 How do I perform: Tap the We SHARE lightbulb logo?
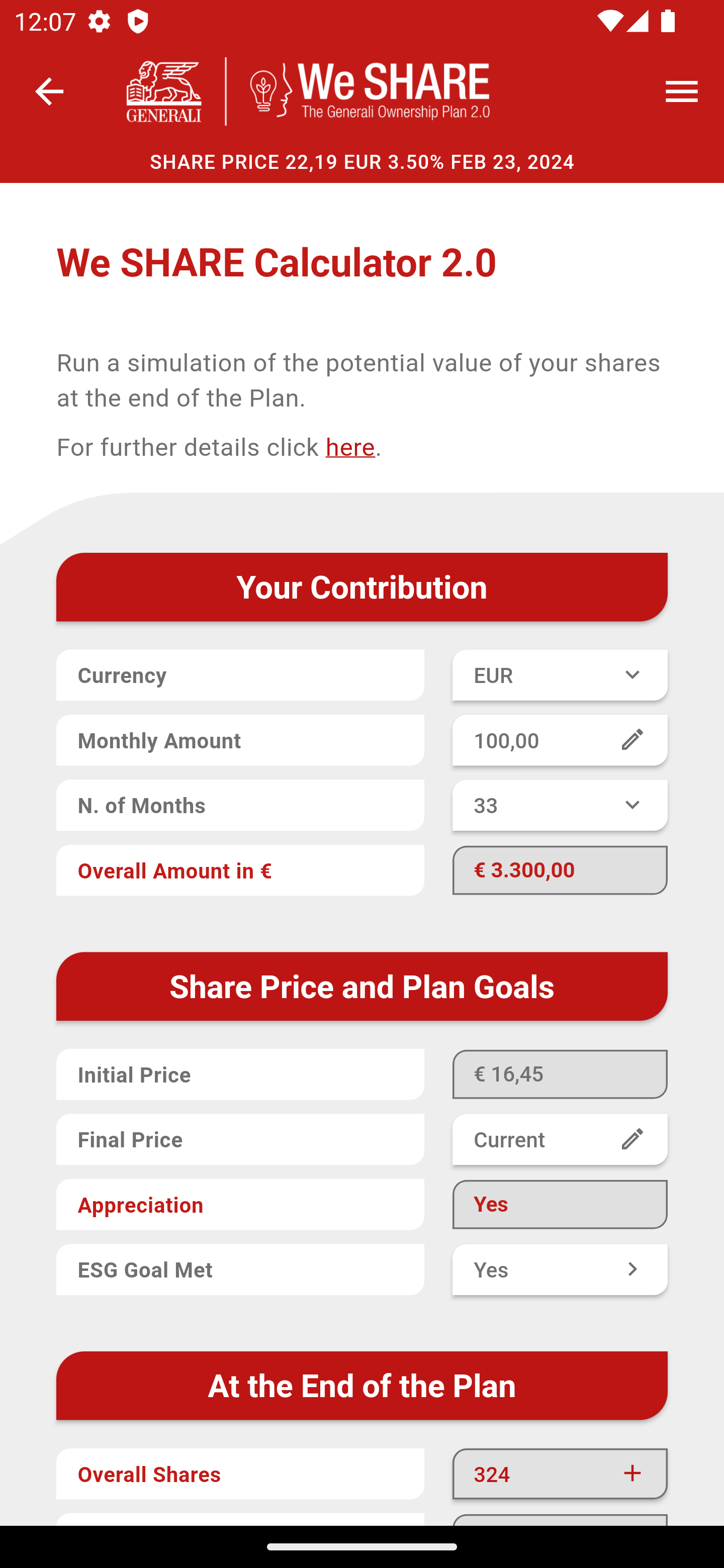point(370,91)
